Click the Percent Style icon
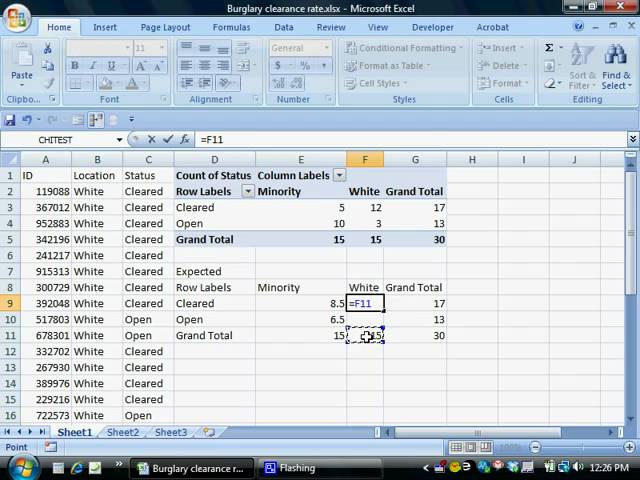This screenshot has height=480, width=640. [x=304, y=66]
